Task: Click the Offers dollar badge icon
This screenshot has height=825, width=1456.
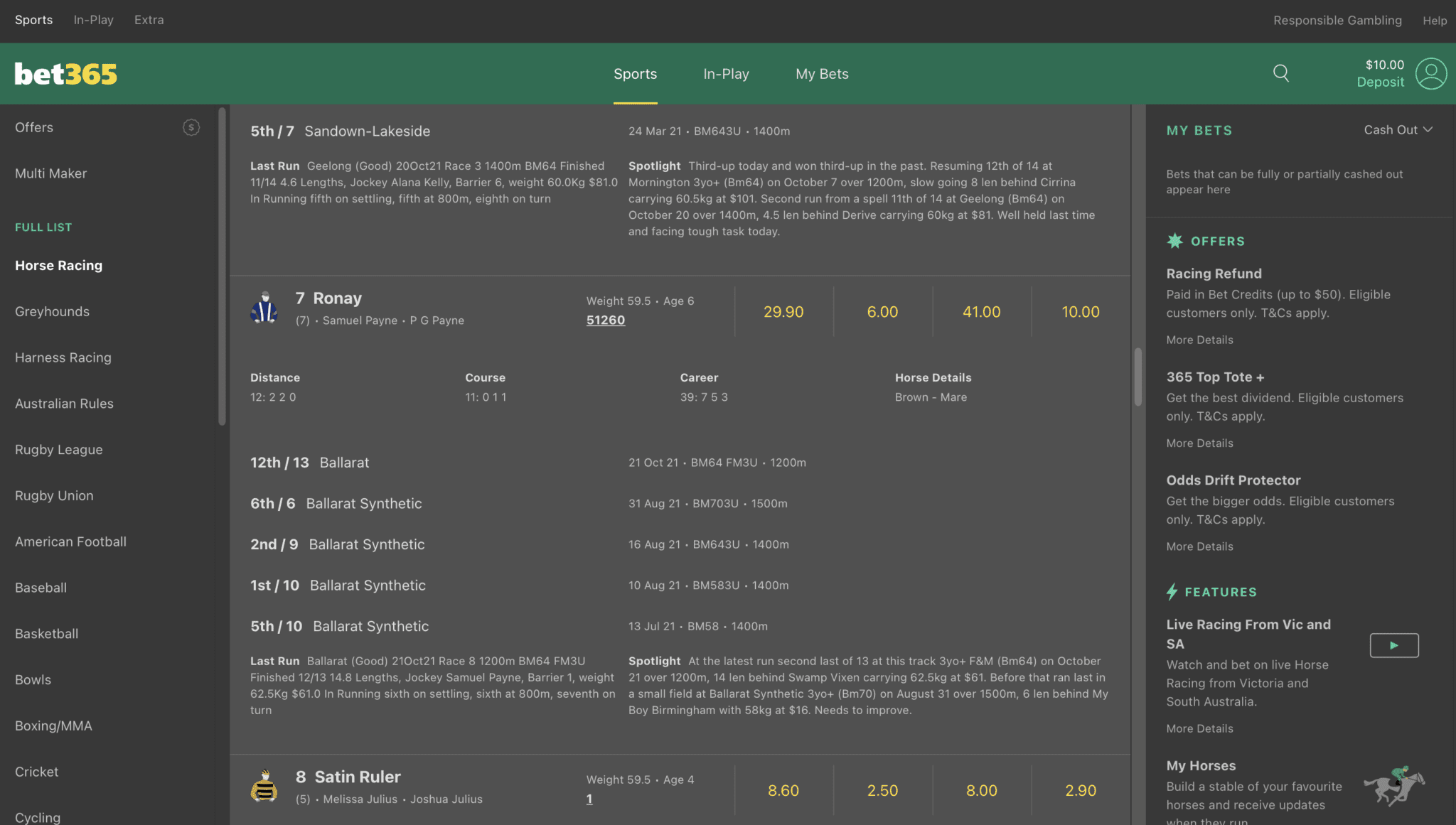Action: pyautogui.click(x=191, y=127)
